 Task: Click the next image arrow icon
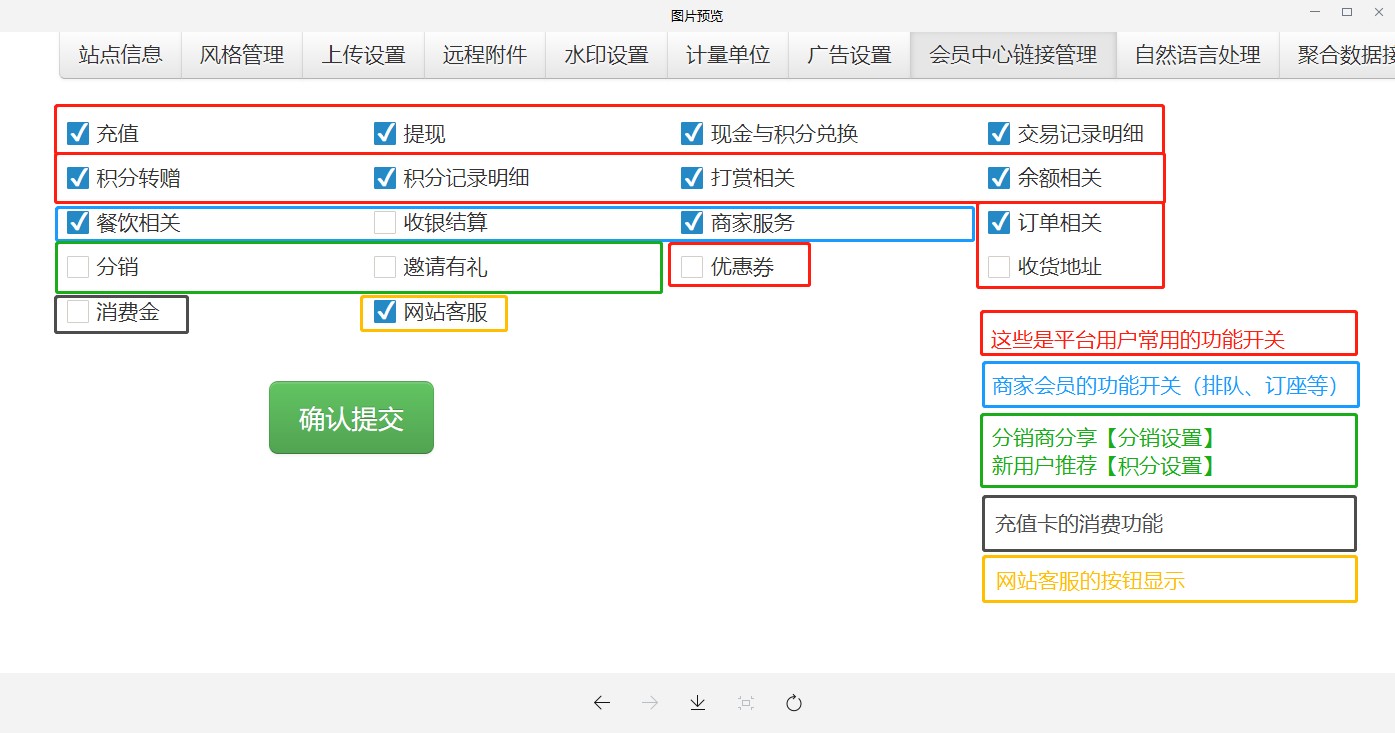[x=650, y=703]
